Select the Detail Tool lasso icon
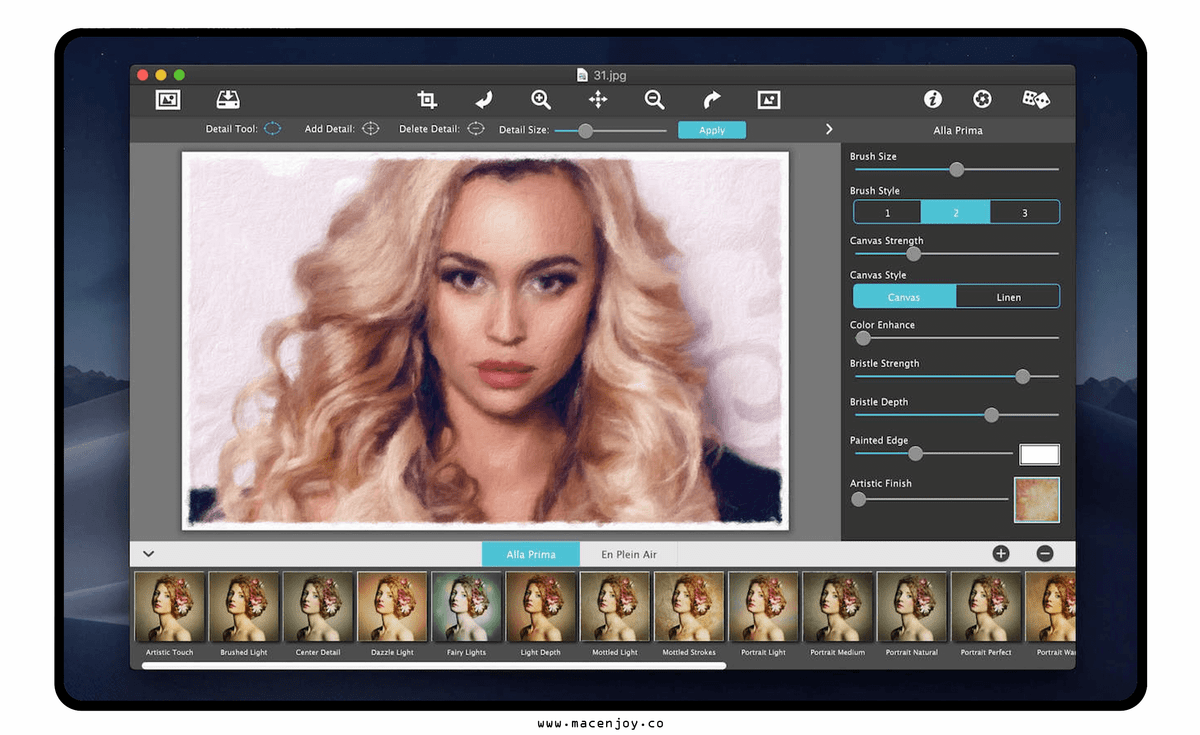Viewport: 1200px width, 735px height. pos(272,129)
